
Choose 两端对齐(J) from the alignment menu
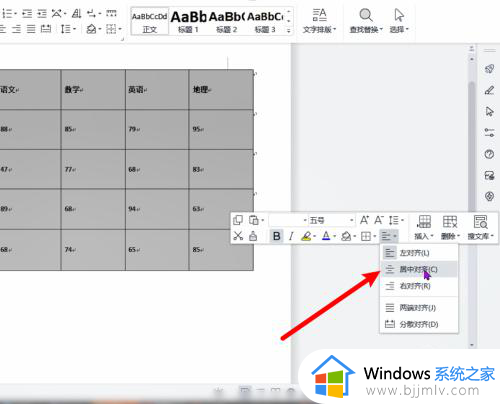[x=419, y=308]
